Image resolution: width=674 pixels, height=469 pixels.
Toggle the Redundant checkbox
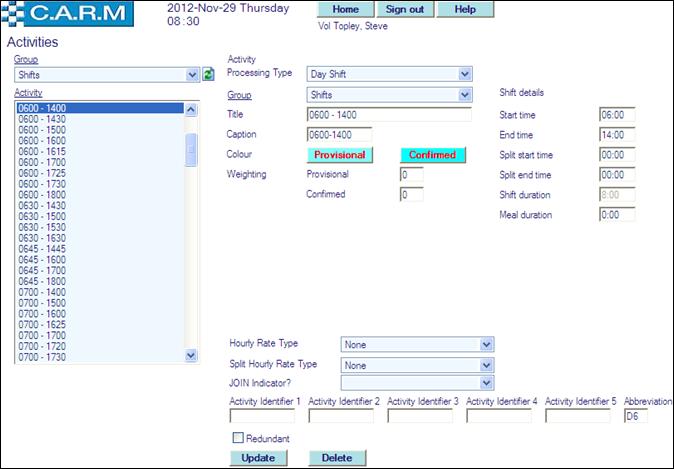(237, 438)
